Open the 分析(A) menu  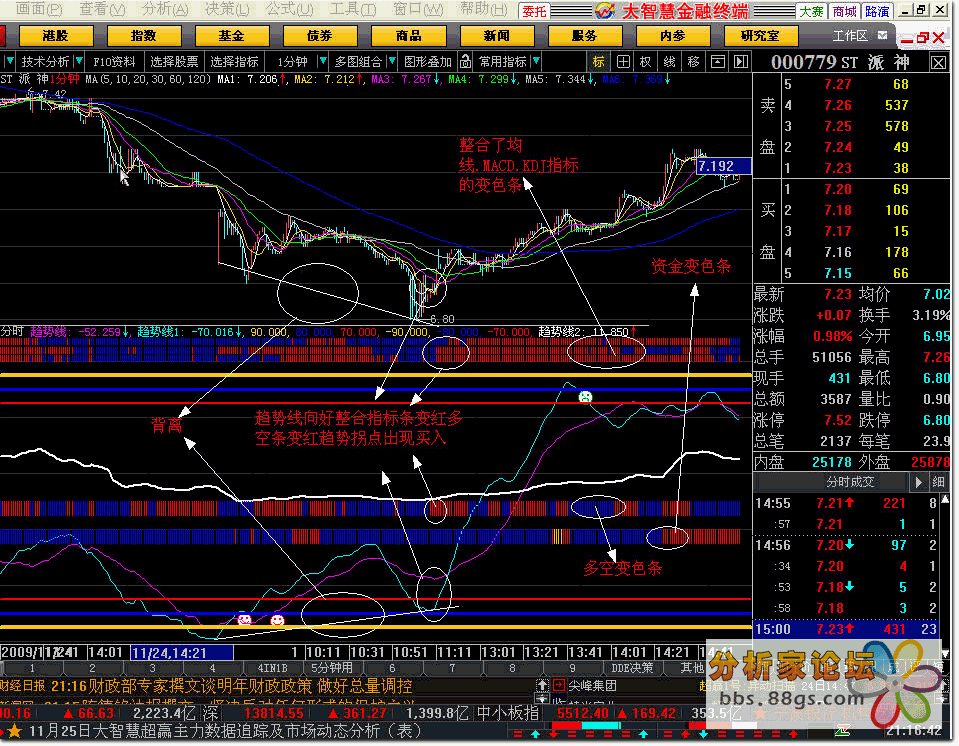[x=165, y=9]
